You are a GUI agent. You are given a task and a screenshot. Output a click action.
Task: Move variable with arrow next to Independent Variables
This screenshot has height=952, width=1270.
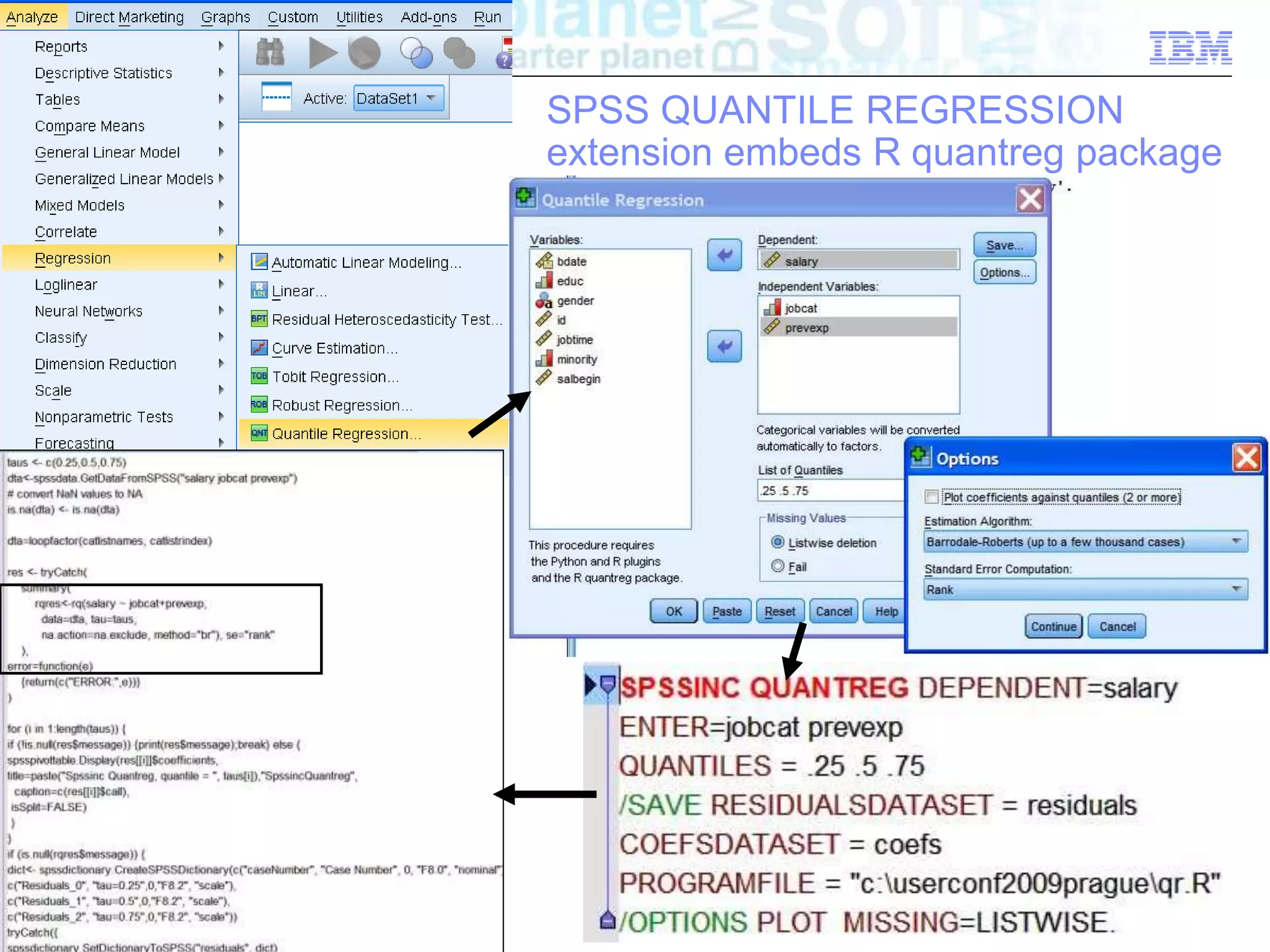click(x=724, y=346)
